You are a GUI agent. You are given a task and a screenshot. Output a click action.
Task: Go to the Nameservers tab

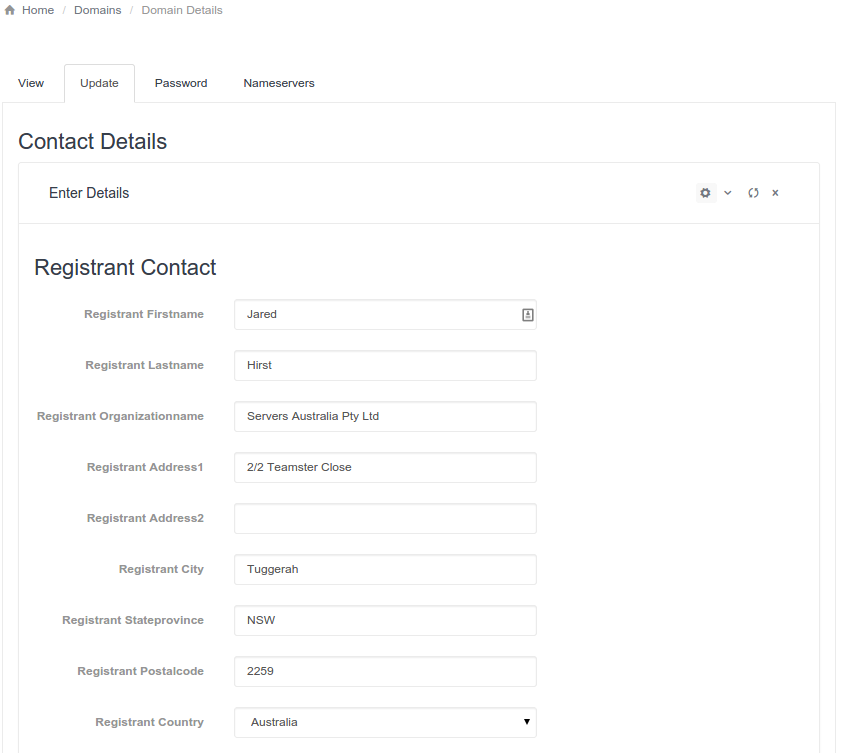(279, 83)
